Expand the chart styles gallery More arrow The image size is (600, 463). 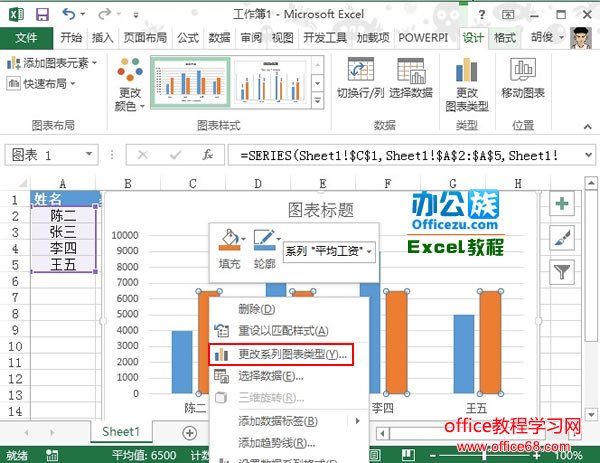[x=317, y=101]
